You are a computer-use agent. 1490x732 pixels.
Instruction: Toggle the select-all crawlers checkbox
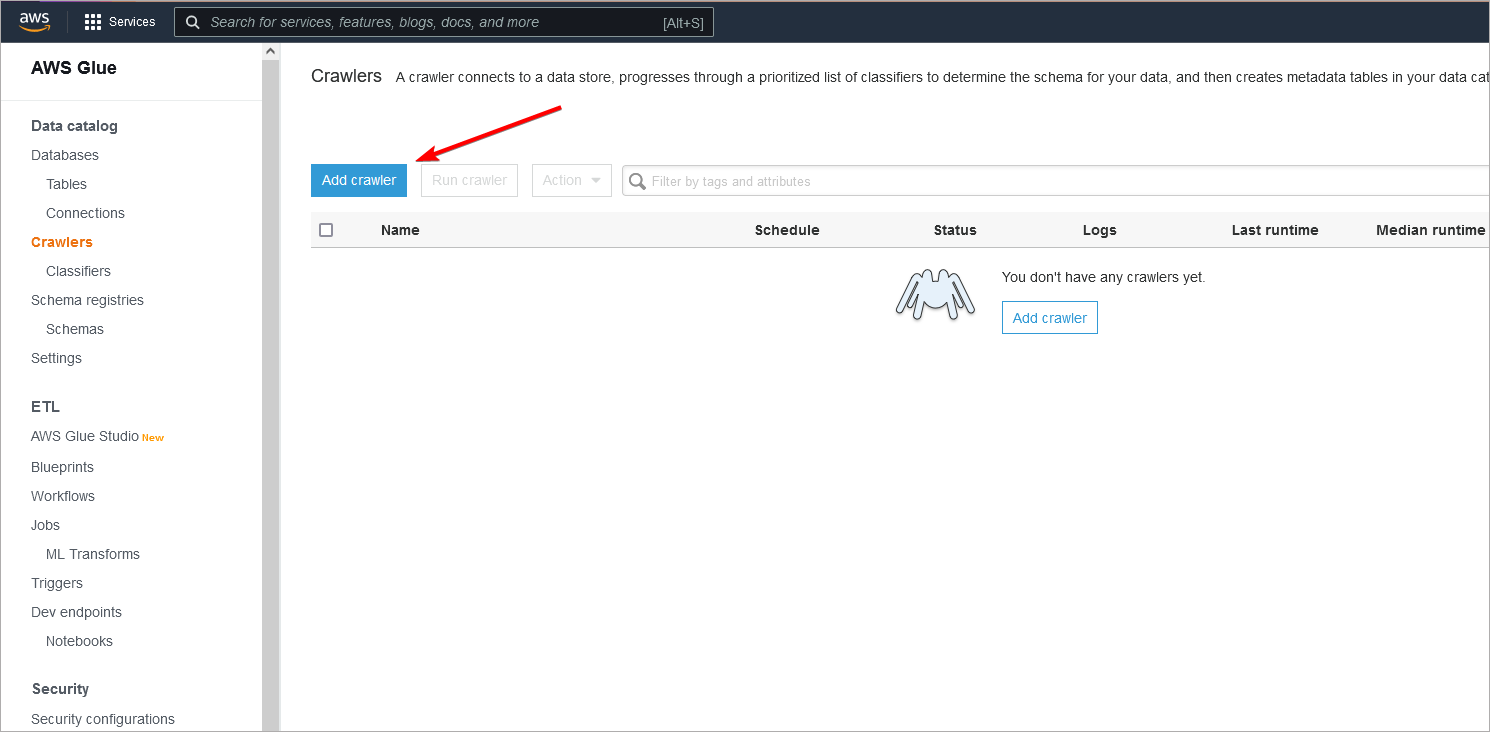(326, 230)
